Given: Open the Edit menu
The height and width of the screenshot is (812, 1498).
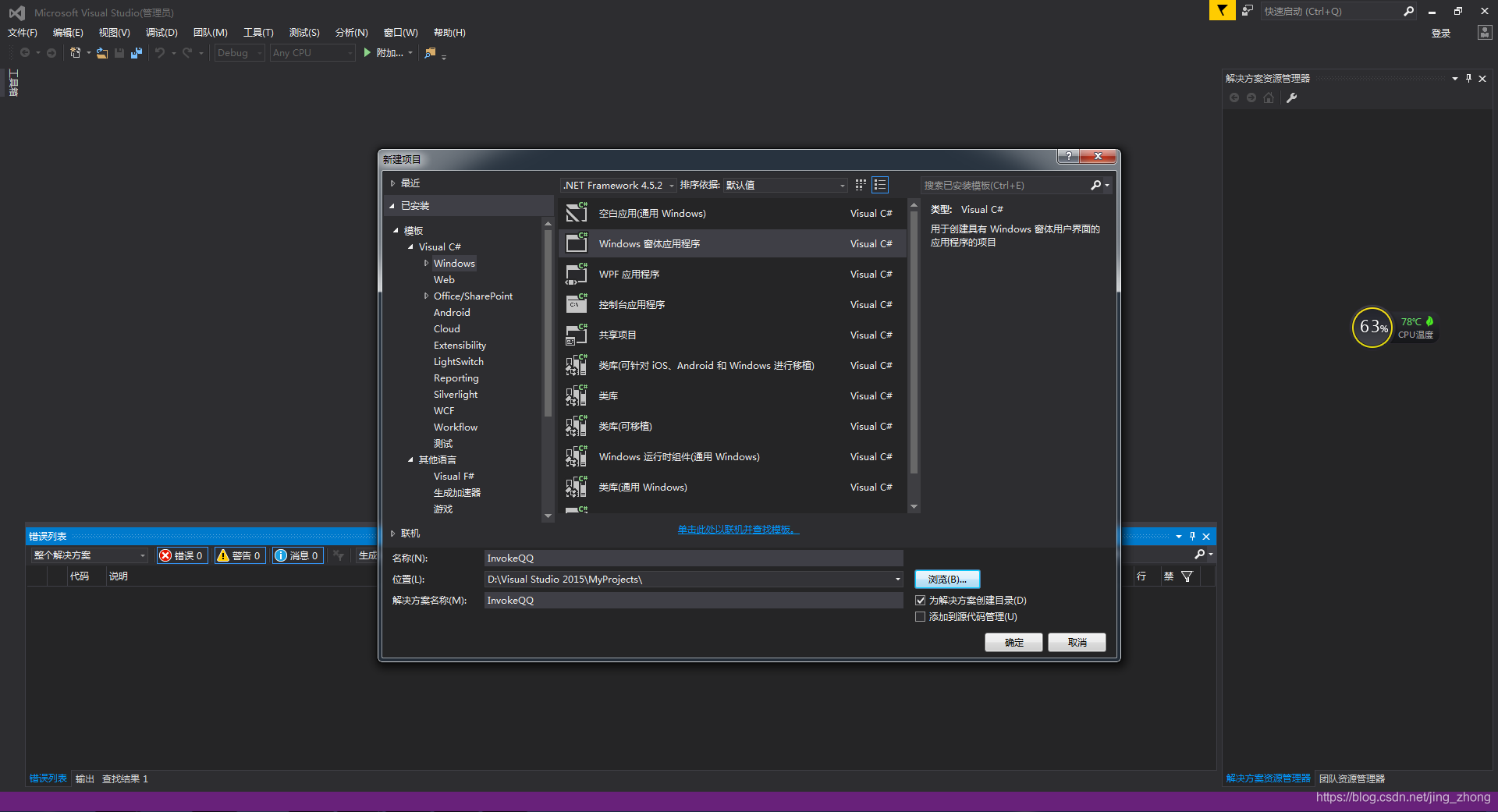Looking at the screenshot, I should (68, 33).
